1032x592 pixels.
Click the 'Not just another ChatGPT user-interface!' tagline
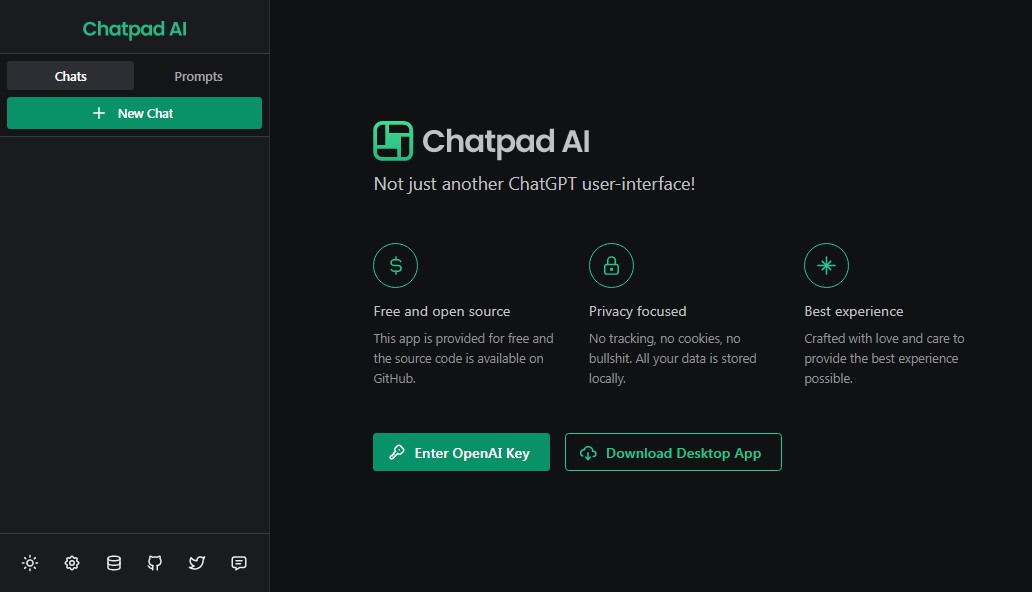tap(534, 184)
